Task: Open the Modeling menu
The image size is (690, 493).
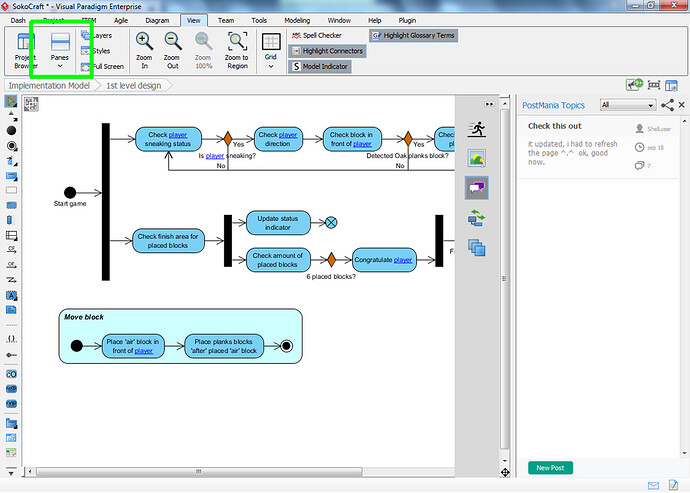Action: [297, 20]
